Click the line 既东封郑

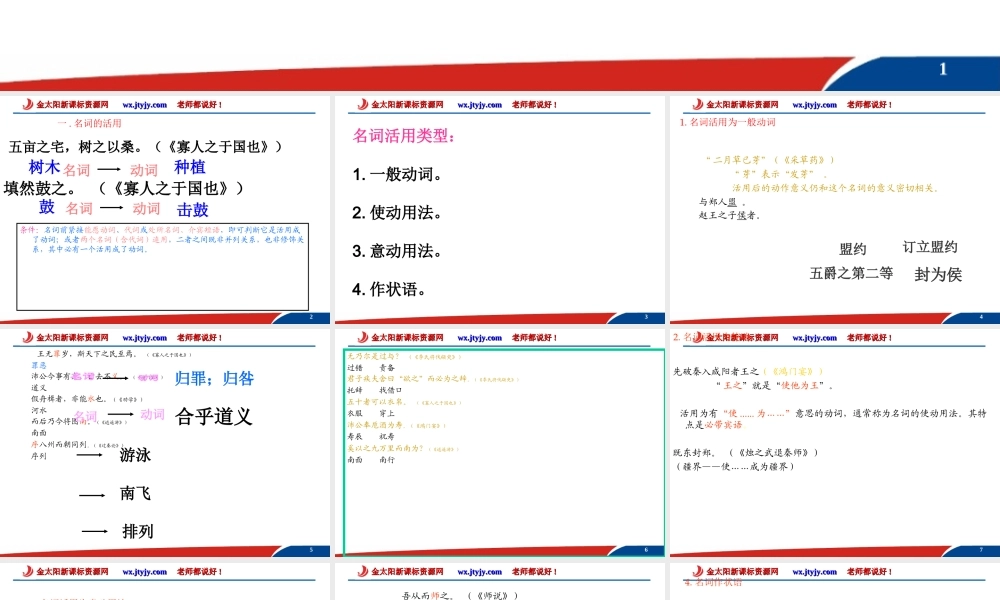745,453
